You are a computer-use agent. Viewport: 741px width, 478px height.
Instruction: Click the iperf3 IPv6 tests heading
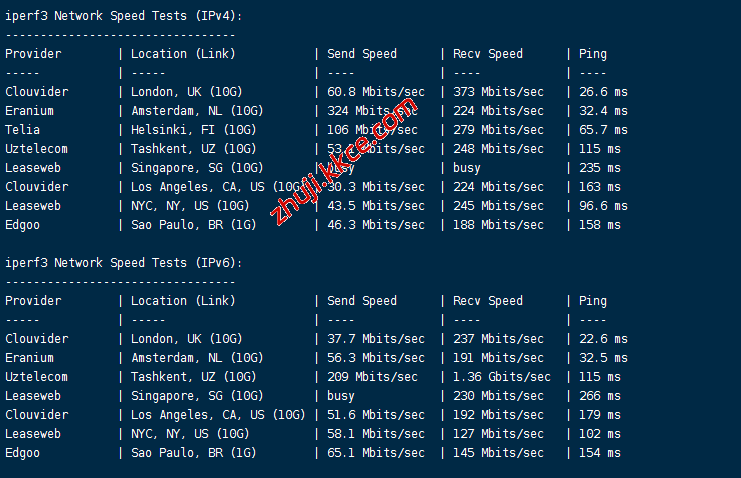coord(123,263)
